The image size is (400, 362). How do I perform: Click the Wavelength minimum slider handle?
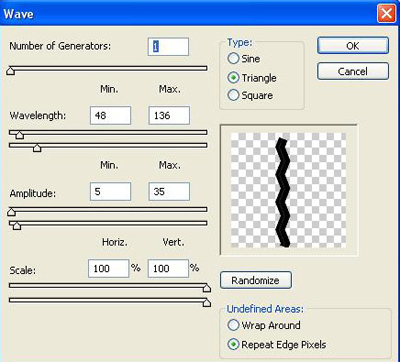click(20, 135)
